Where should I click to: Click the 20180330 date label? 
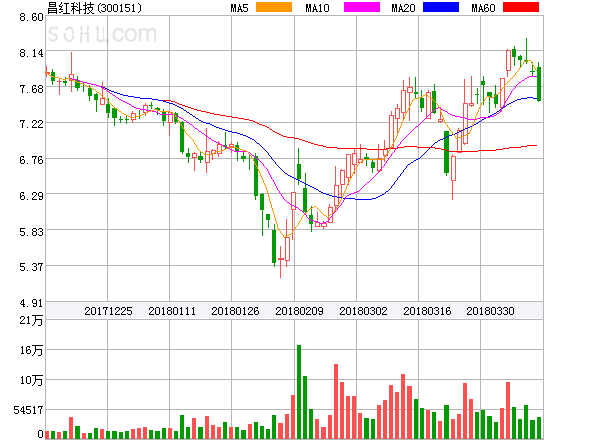coord(490,311)
